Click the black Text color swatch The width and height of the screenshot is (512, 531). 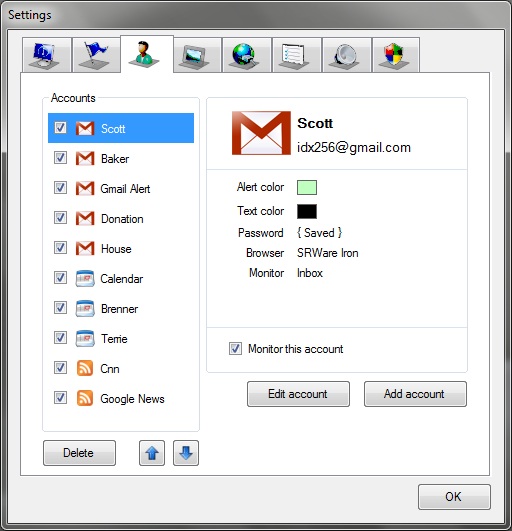click(307, 211)
